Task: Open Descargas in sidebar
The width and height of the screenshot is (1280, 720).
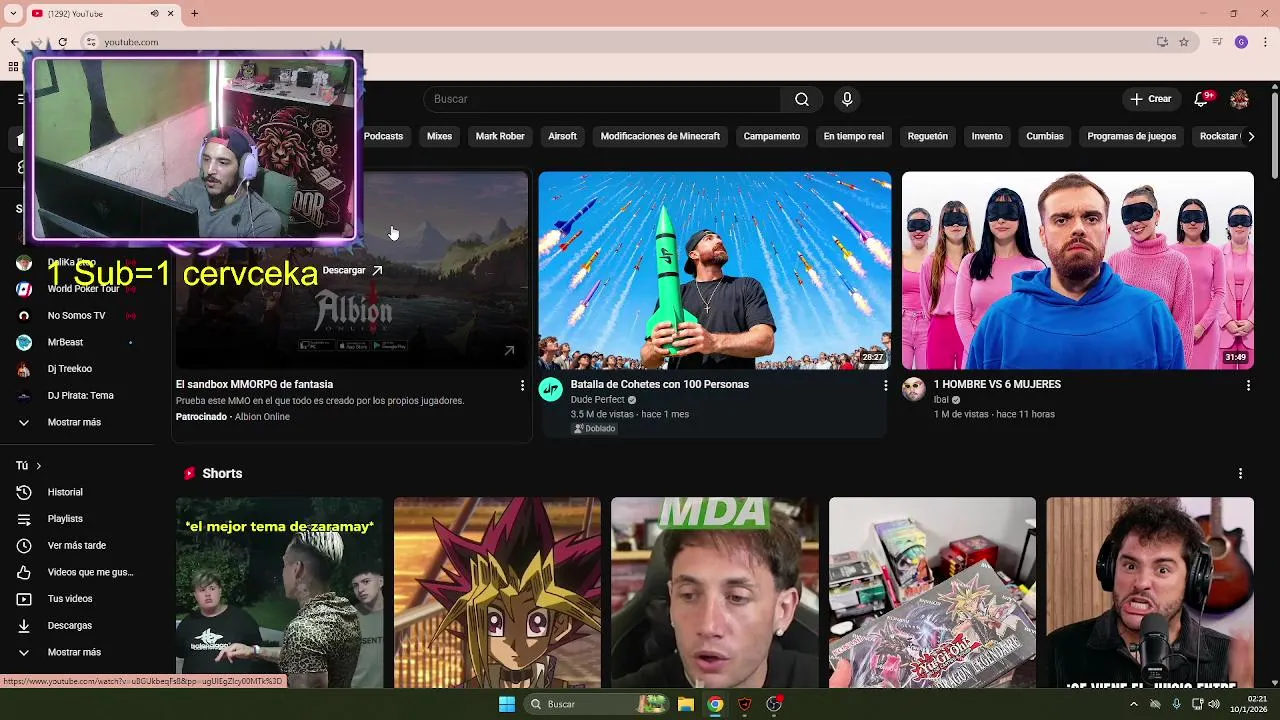Action: point(77,625)
